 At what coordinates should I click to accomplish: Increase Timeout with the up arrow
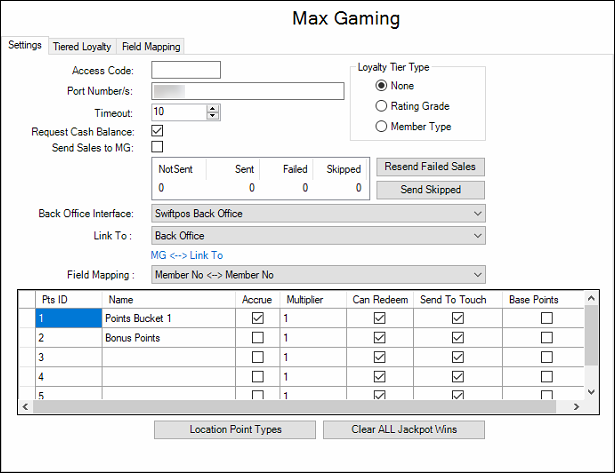[213, 109]
